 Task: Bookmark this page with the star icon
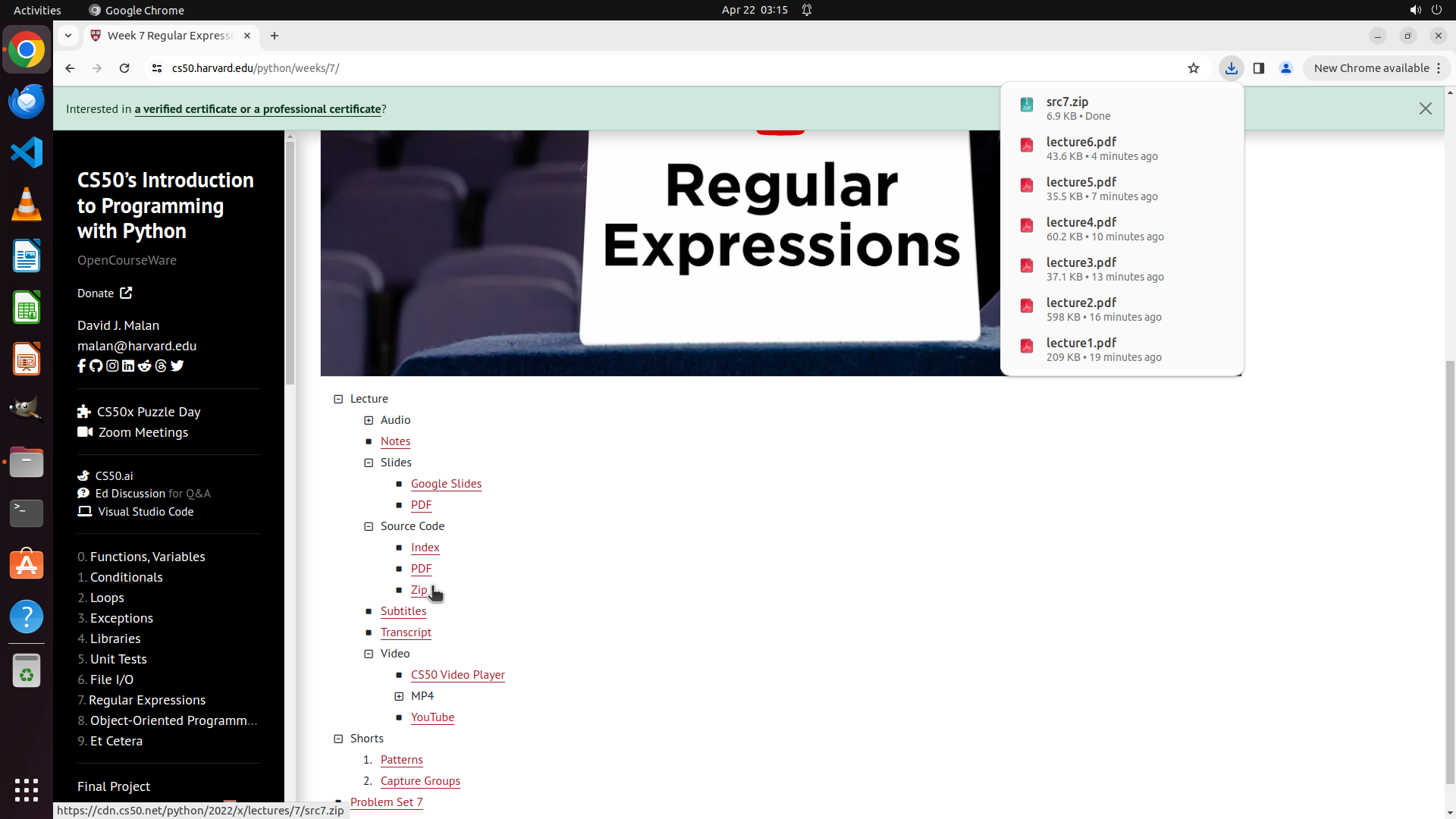click(x=1194, y=68)
